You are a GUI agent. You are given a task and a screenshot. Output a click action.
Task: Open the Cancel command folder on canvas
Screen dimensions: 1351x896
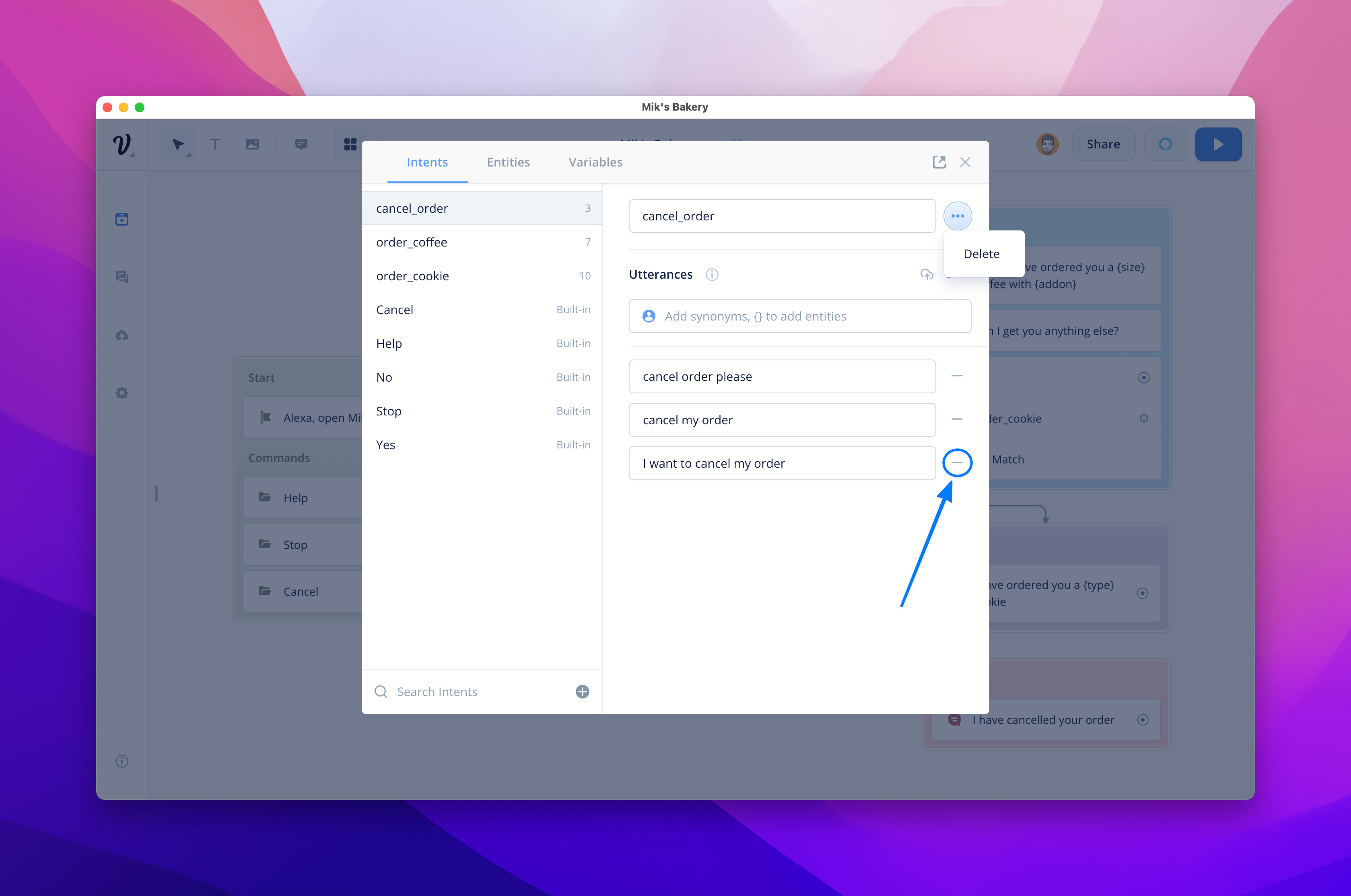[x=302, y=592]
